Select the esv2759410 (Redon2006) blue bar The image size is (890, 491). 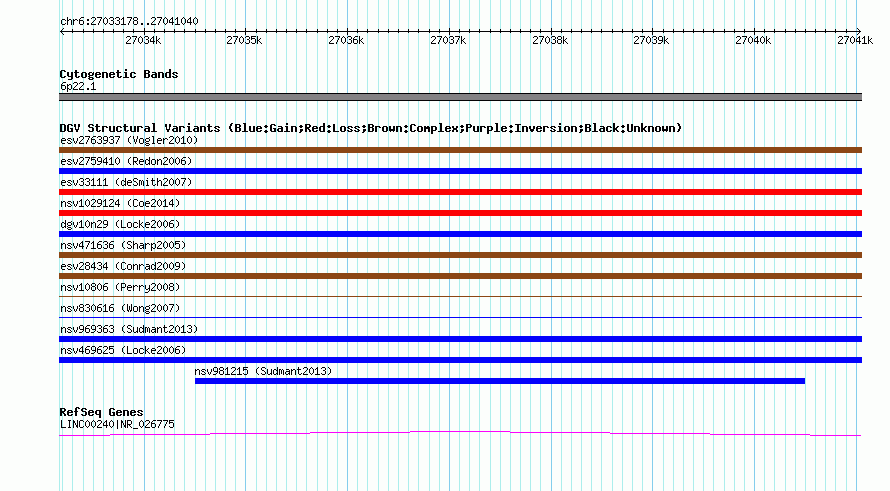460,171
